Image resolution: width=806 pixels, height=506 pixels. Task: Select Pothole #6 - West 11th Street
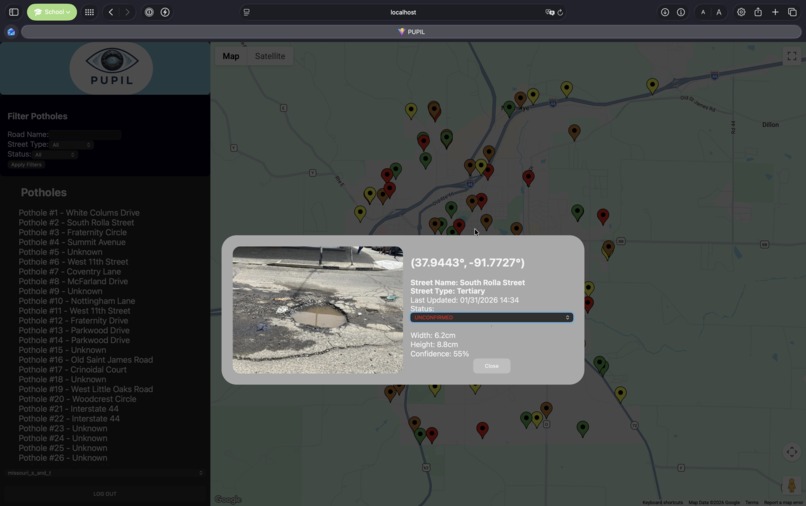point(74,262)
